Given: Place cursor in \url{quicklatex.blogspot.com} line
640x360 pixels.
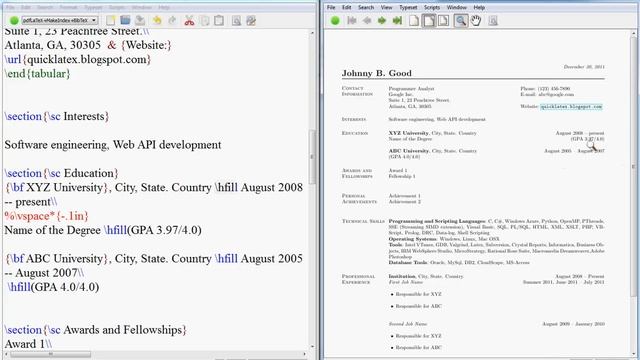Looking at the screenshot, I should (x=78, y=60).
